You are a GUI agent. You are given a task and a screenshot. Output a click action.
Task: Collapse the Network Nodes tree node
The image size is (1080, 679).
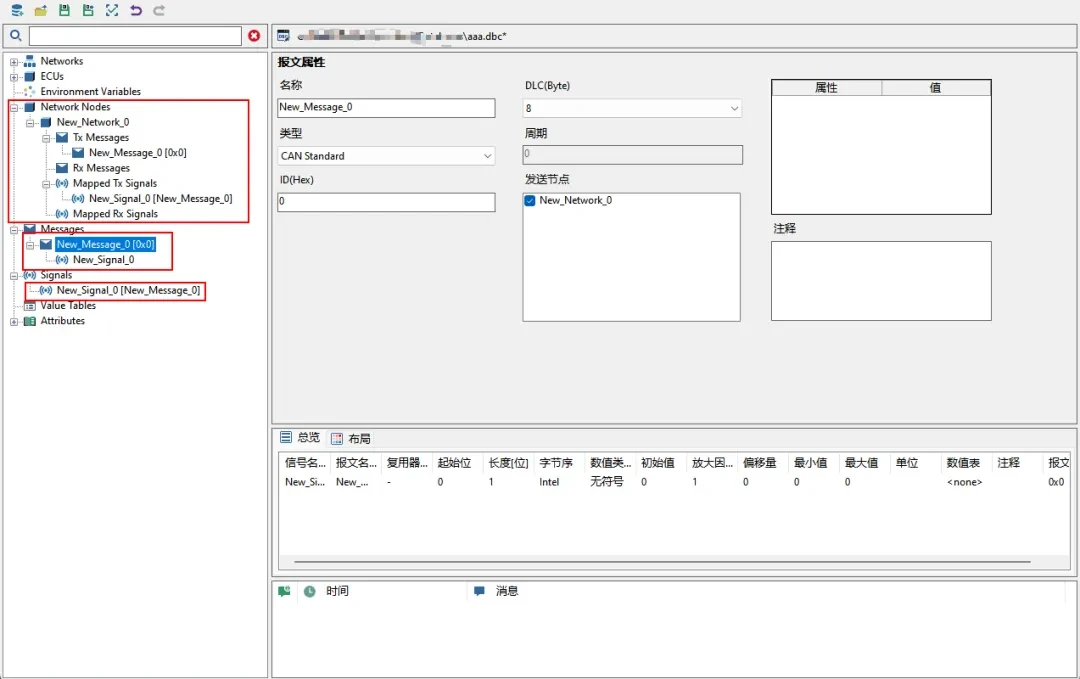pyautogui.click(x=14, y=107)
